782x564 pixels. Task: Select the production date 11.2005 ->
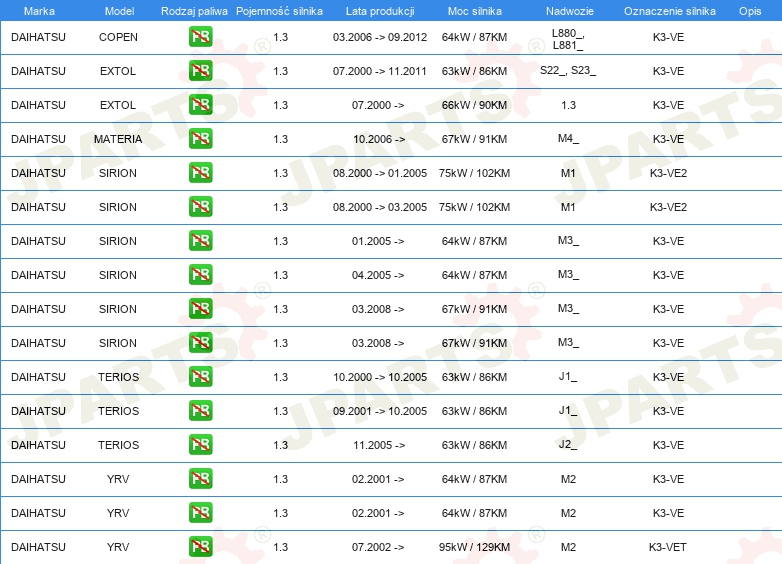(x=379, y=445)
